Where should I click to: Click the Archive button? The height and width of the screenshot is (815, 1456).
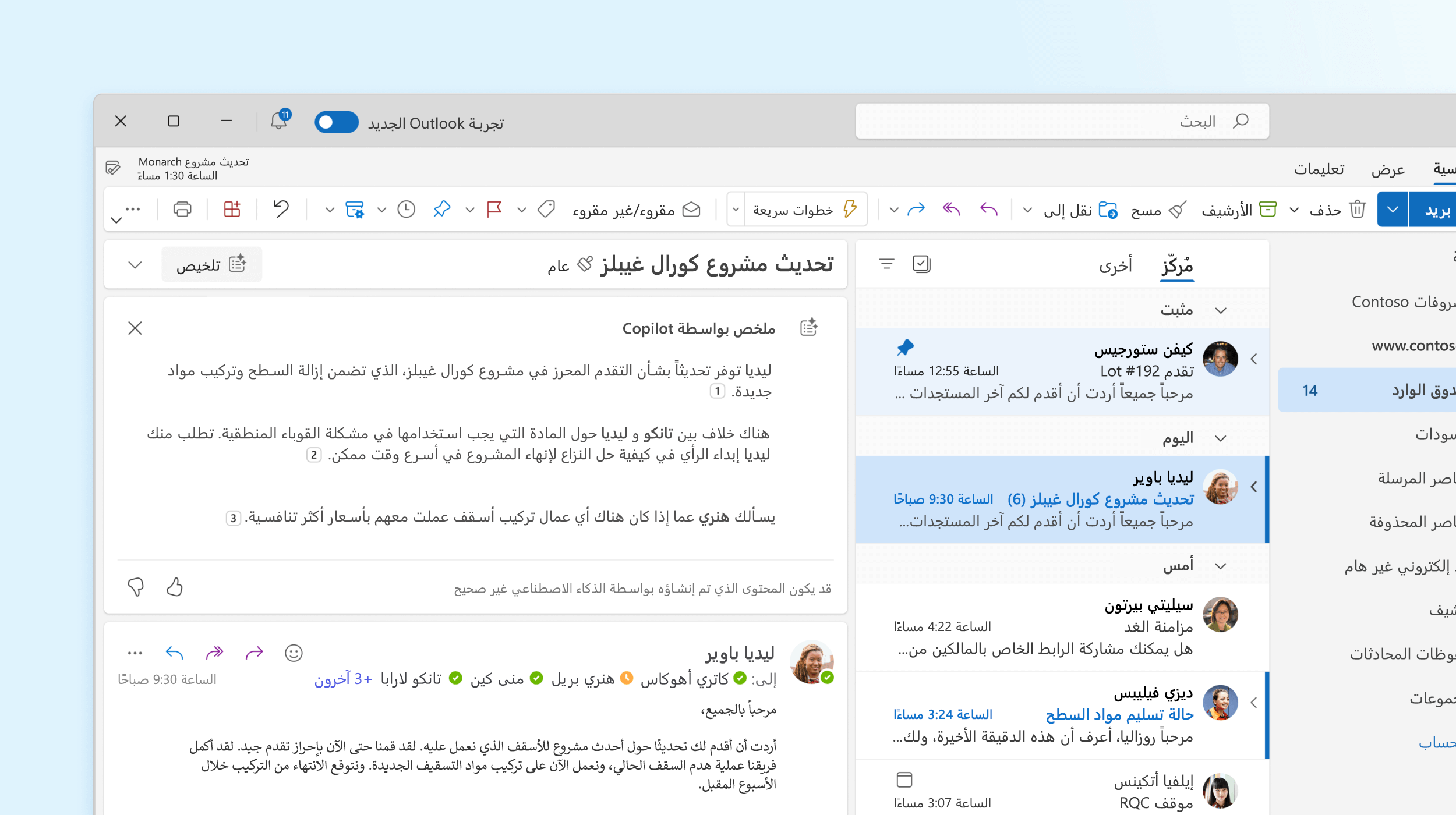tap(1239, 210)
